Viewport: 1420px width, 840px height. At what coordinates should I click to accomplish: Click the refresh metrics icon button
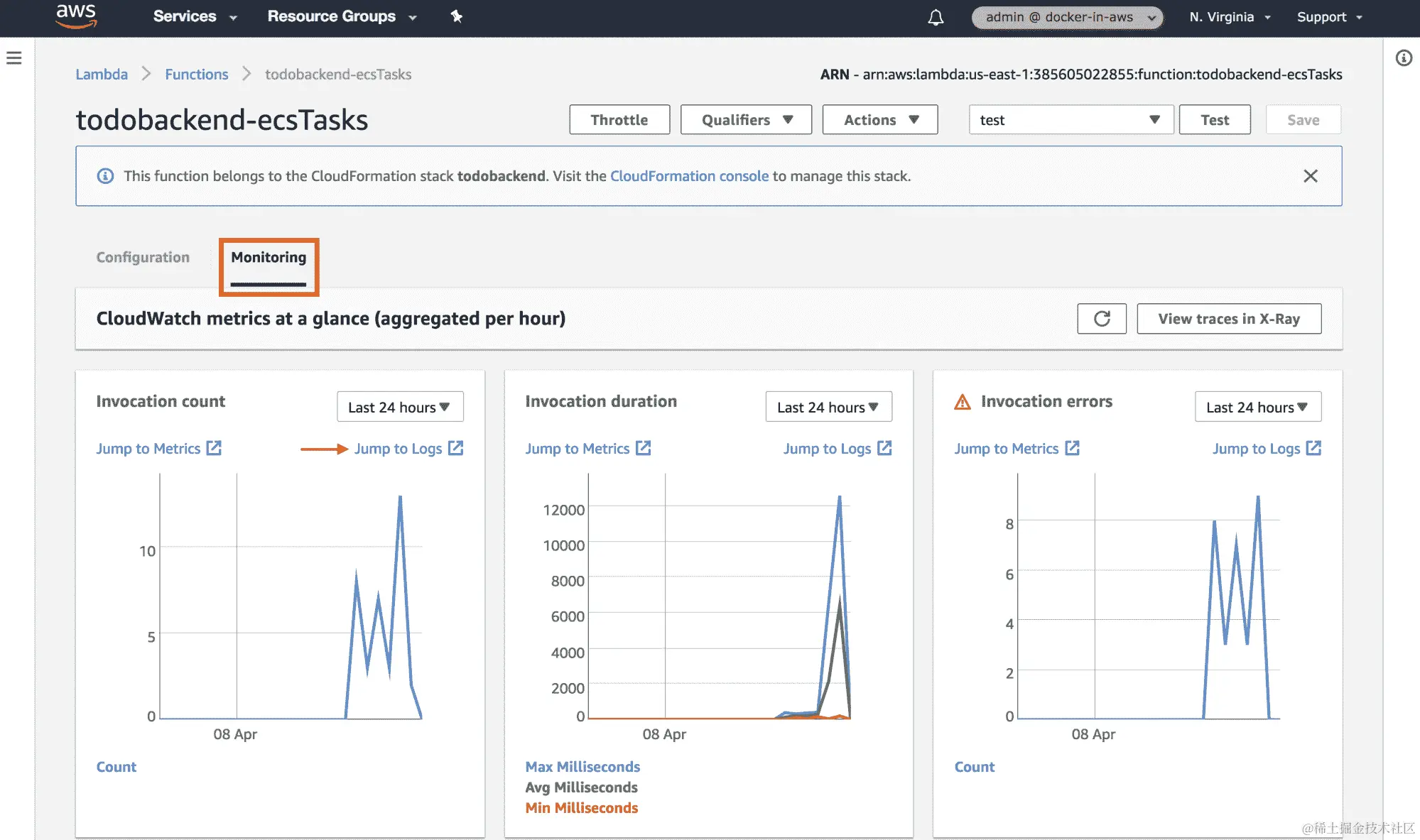point(1101,319)
